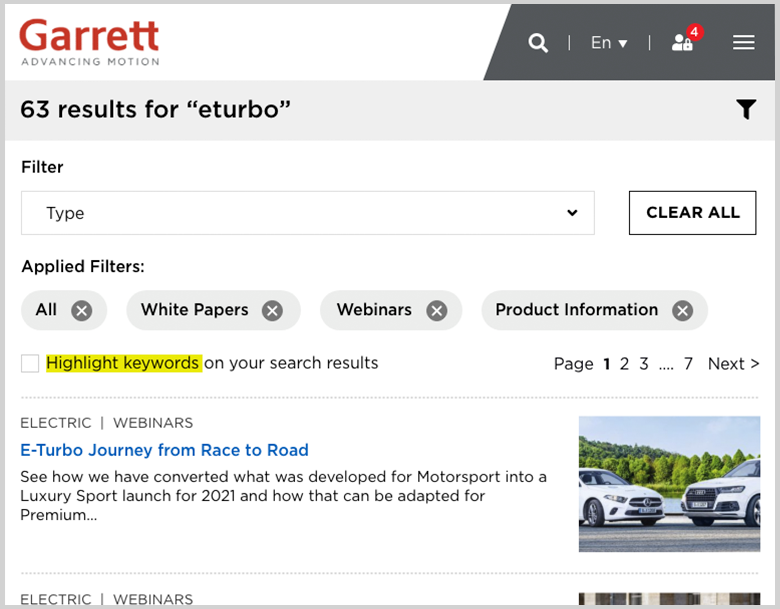Screen dimensions: 780x609
Task: Go to results page 3
Action: pos(644,364)
